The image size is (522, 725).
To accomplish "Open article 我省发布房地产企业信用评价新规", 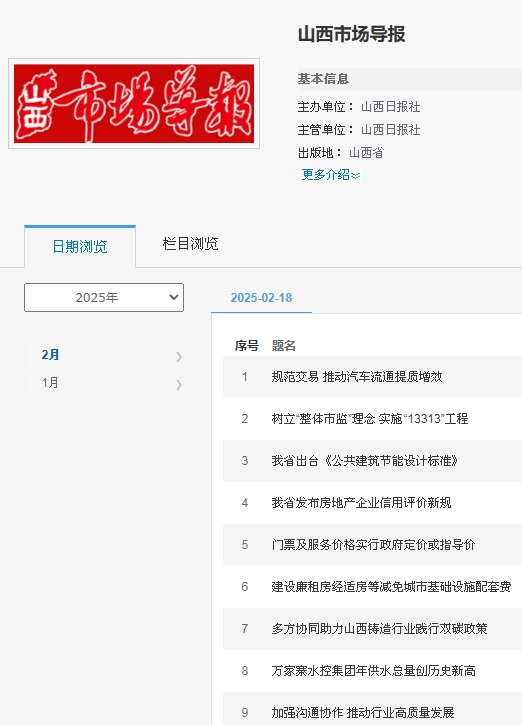I will point(362,503).
